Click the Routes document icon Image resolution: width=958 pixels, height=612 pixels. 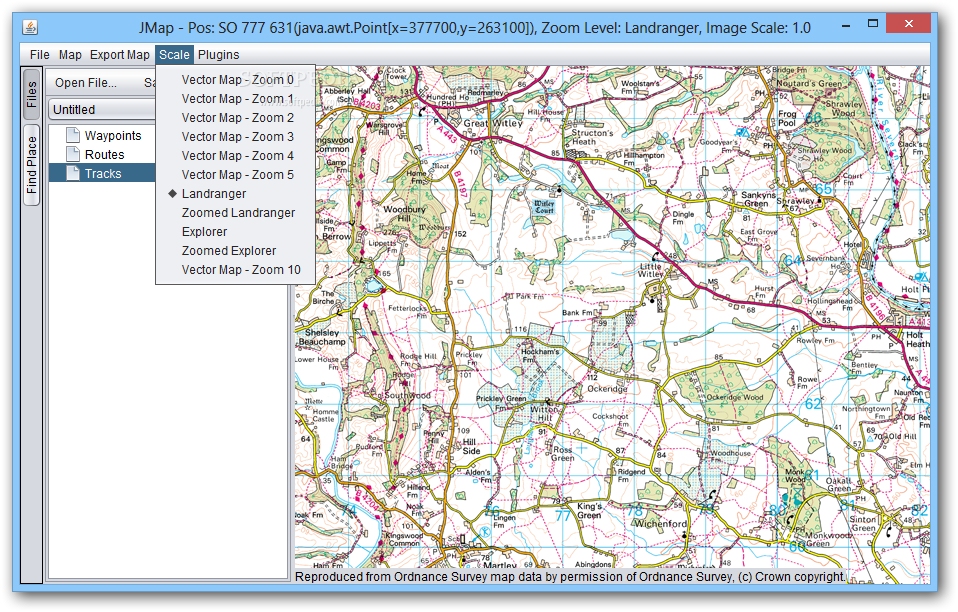(73, 154)
